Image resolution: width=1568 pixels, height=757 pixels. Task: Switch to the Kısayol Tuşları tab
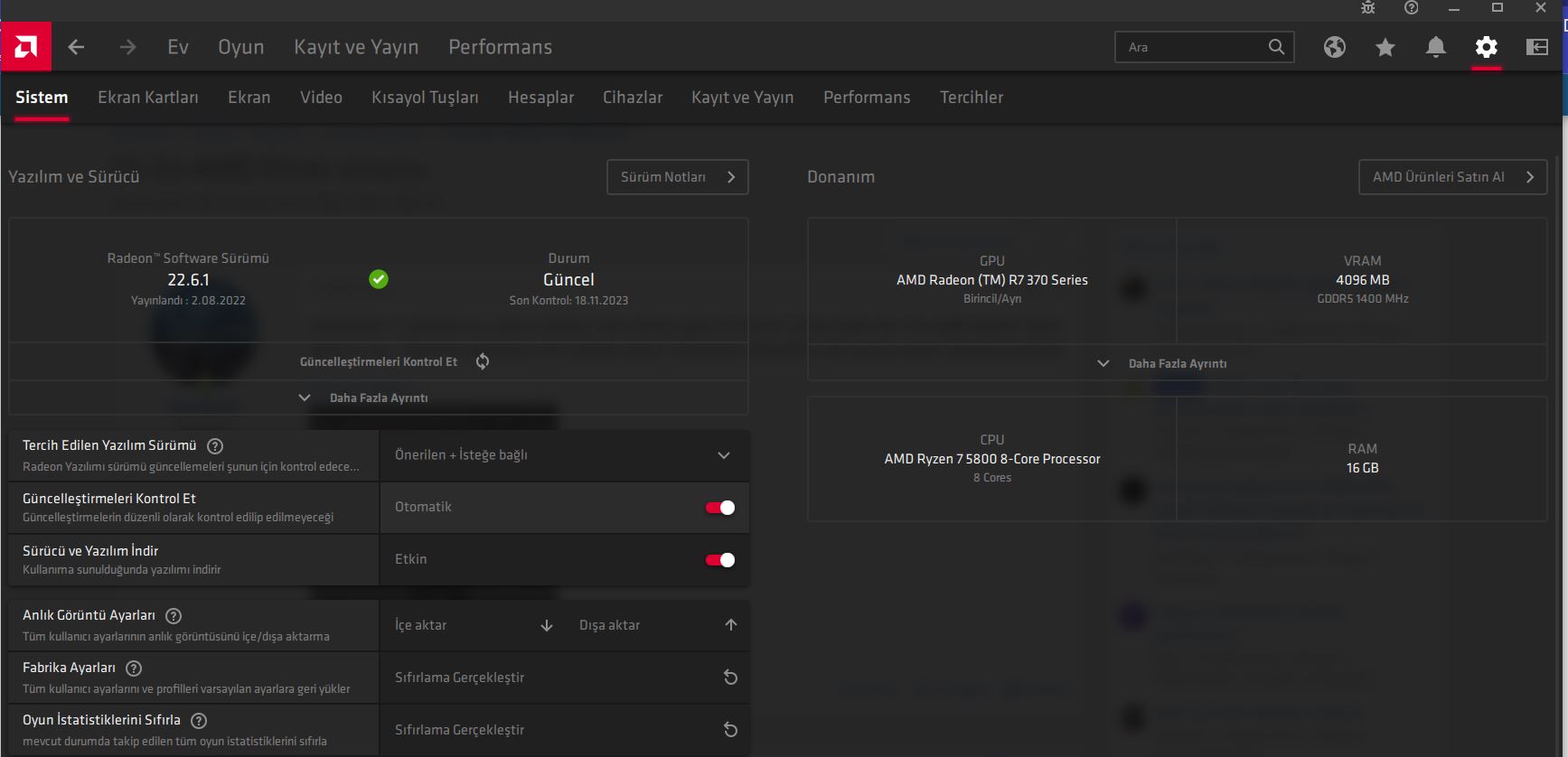click(x=426, y=98)
